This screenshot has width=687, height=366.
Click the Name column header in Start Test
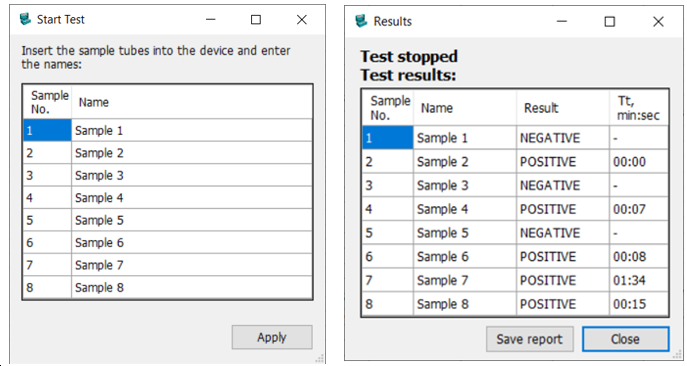192,102
